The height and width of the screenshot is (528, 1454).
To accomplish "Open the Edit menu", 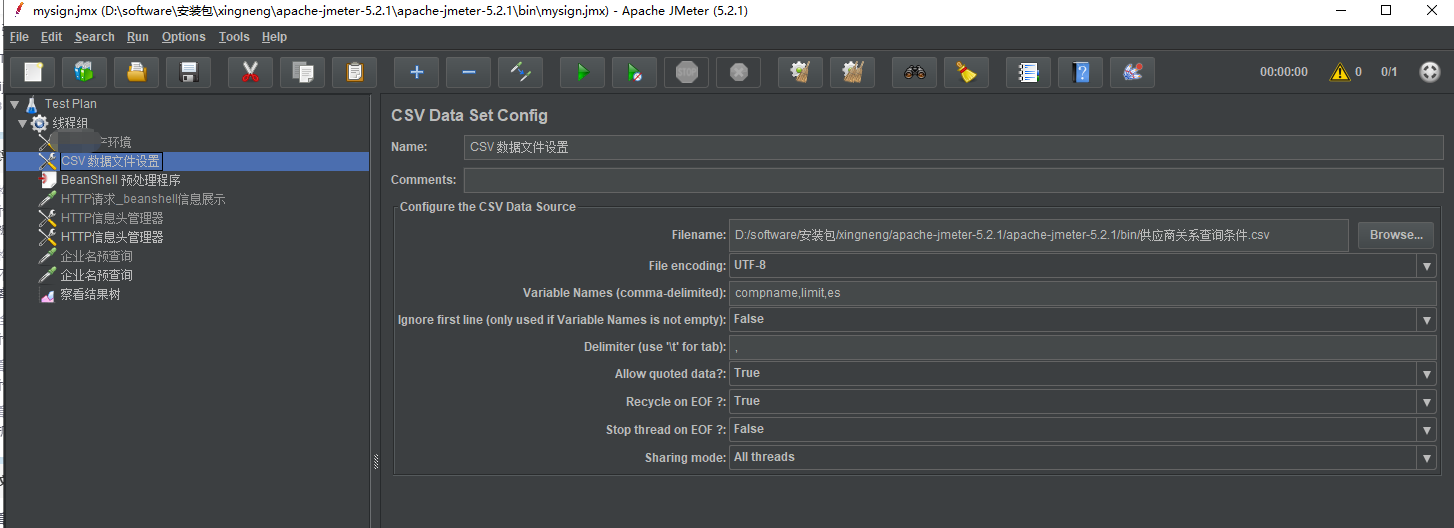I will pyautogui.click(x=51, y=37).
